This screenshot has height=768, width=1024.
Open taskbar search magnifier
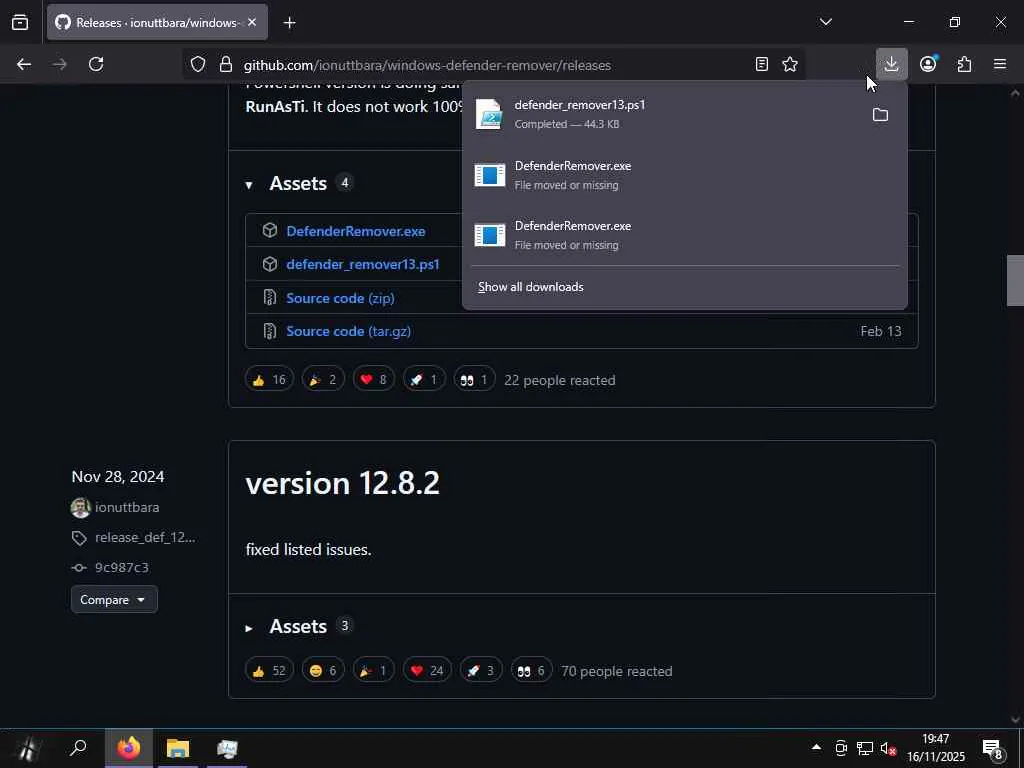[x=78, y=748]
